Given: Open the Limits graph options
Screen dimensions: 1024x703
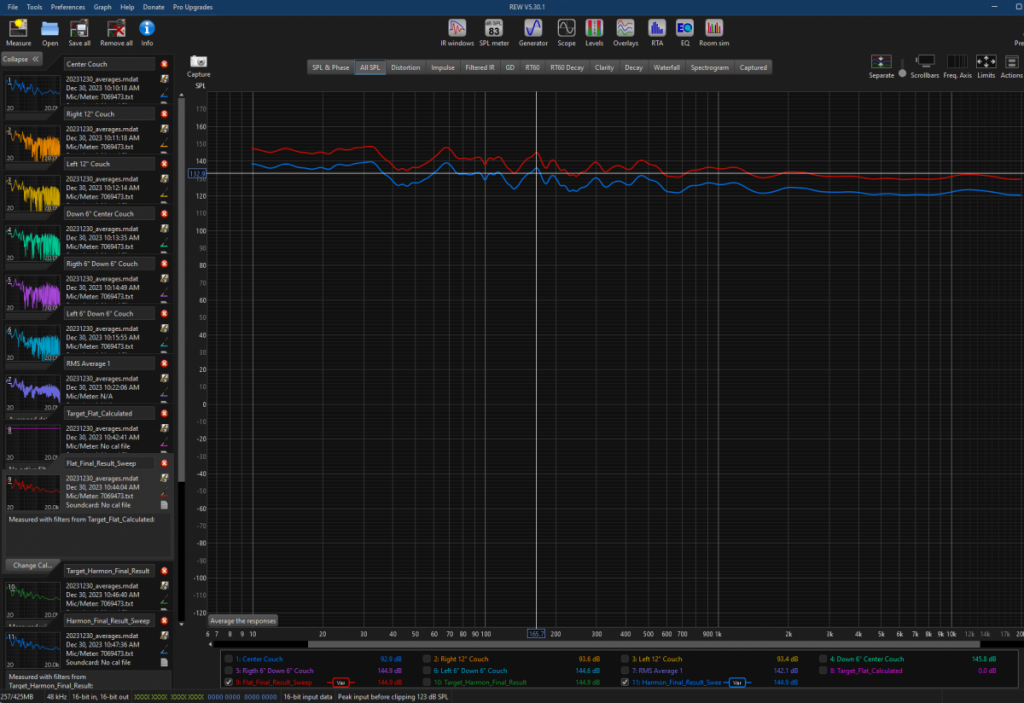Looking at the screenshot, I should (x=986, y=64).
